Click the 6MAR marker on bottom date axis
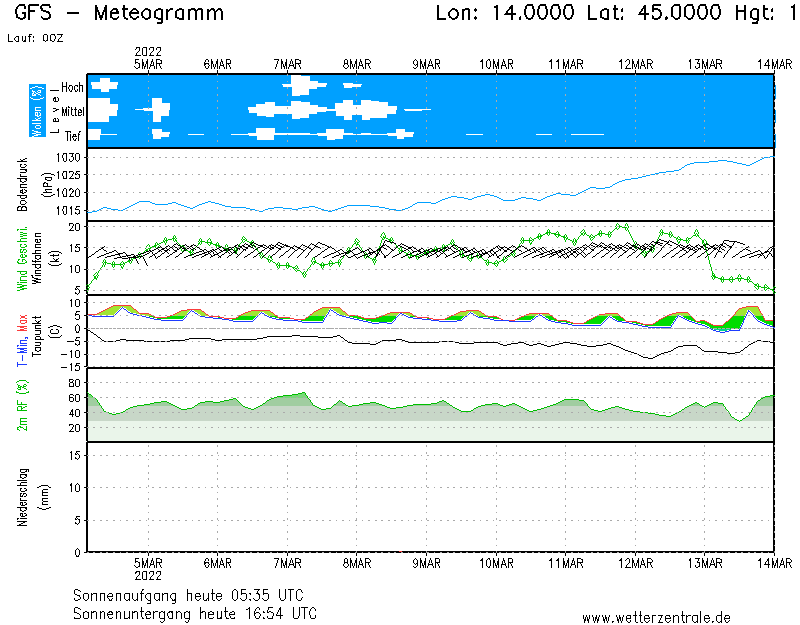 pyautogui.click(x=217, y=562)
